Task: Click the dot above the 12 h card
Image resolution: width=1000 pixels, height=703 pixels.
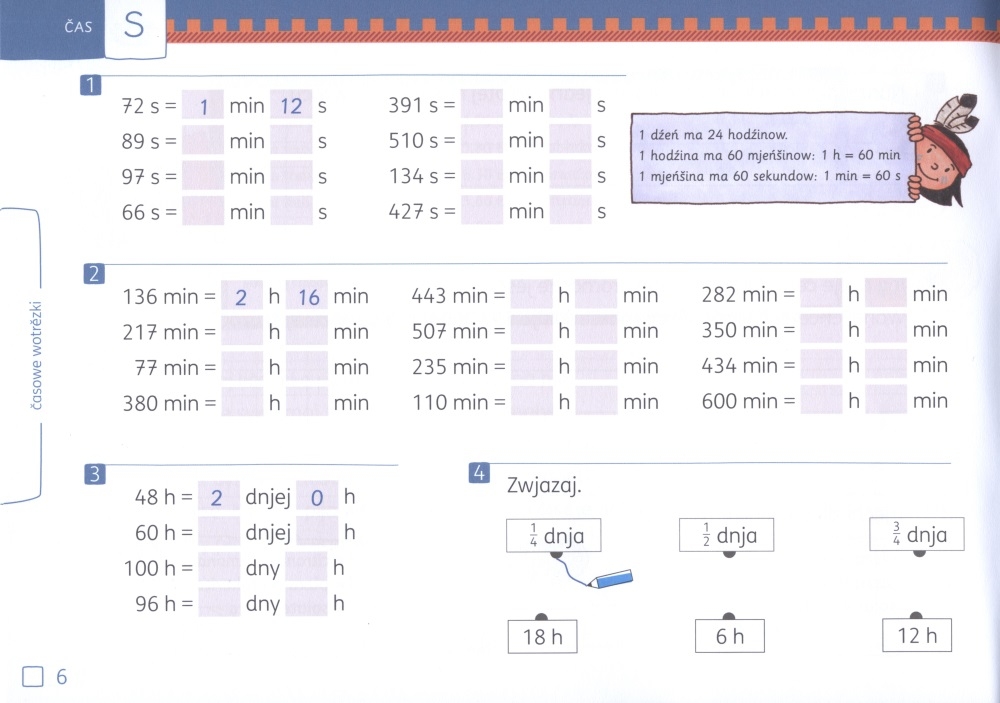Action: click(x=914, y=616)
